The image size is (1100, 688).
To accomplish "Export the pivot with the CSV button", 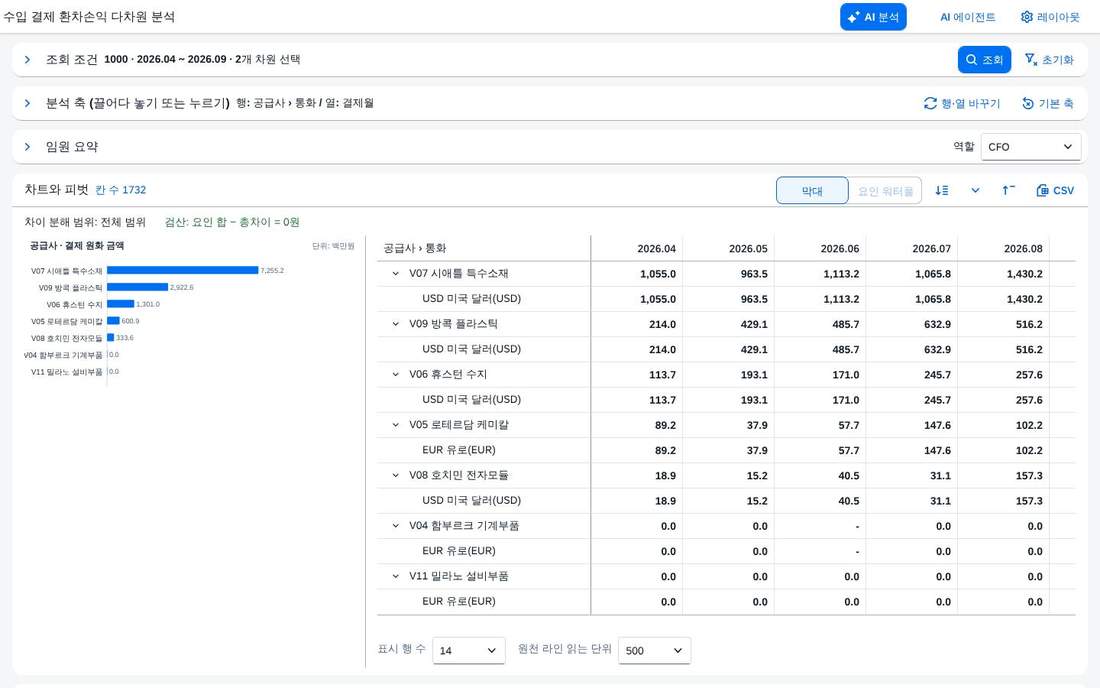I will pyautogui.click(x=1055, y=190).
